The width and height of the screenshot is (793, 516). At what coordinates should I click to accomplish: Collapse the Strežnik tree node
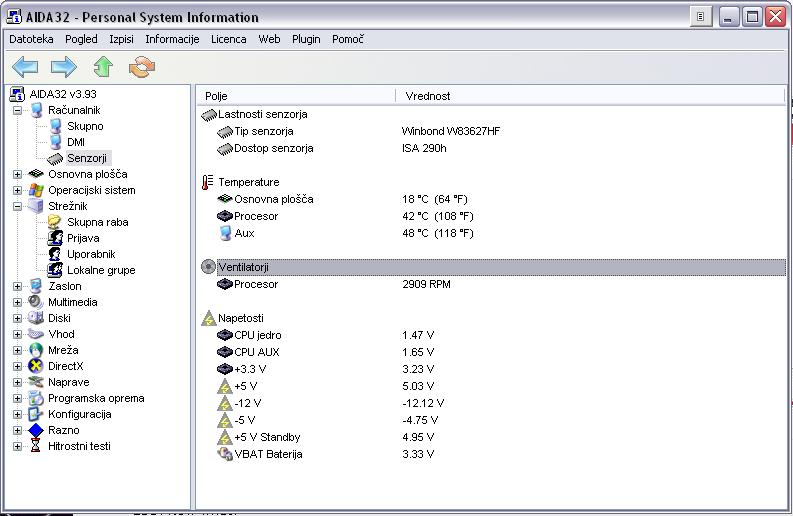click(x=17, y=206)
